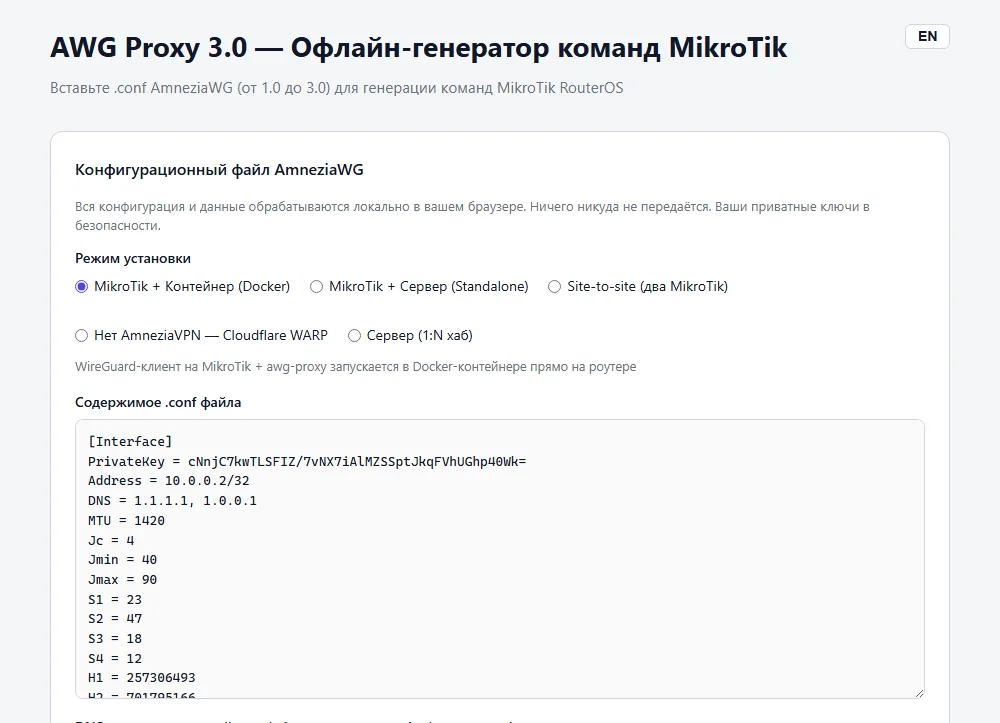Switch language with the EN button
This screenshot has width=1000, height=723.
pyautogui.click(x=927, y=36)
